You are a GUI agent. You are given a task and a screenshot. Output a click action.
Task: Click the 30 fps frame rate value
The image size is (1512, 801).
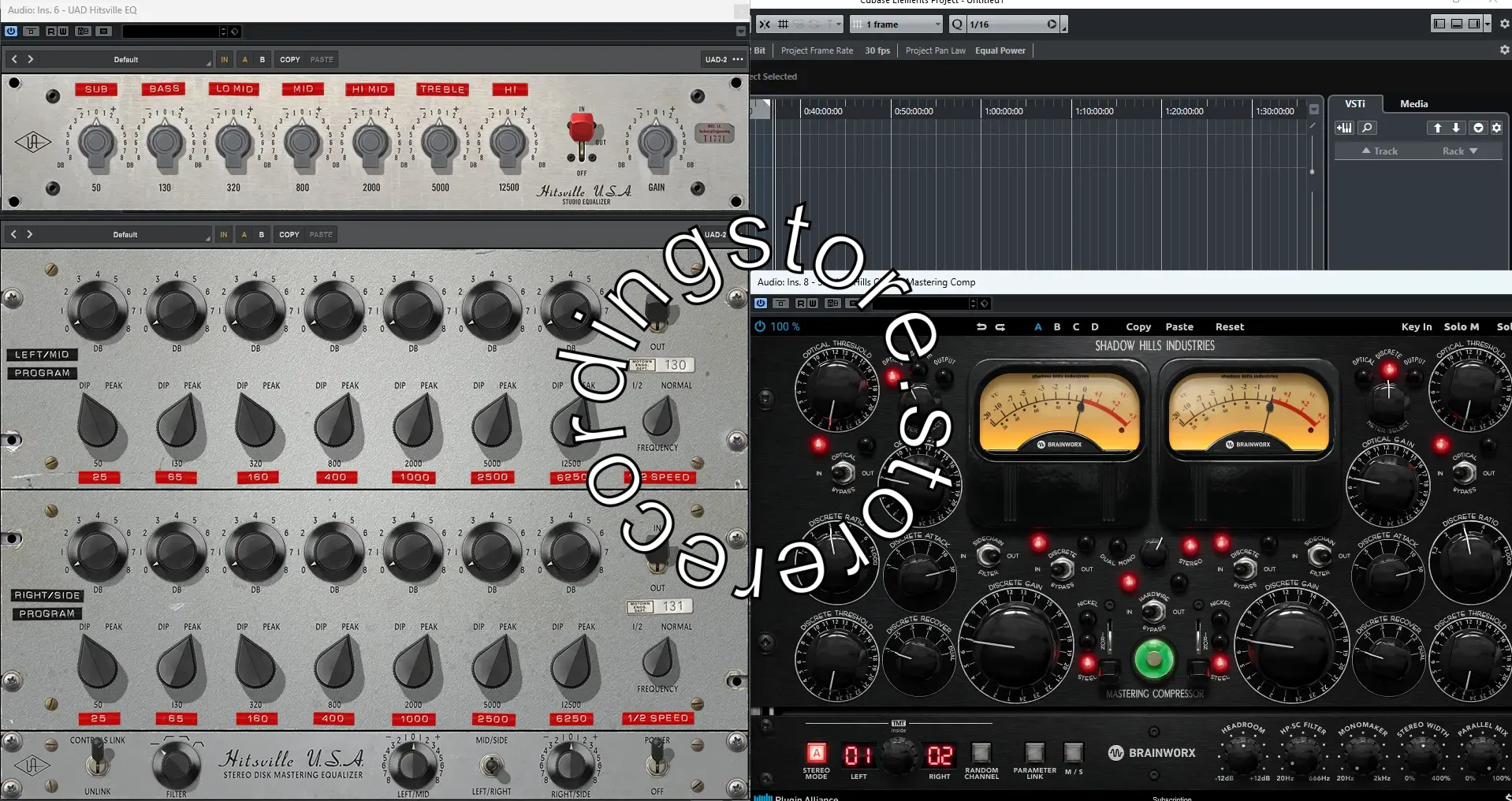tap(877, 50)
